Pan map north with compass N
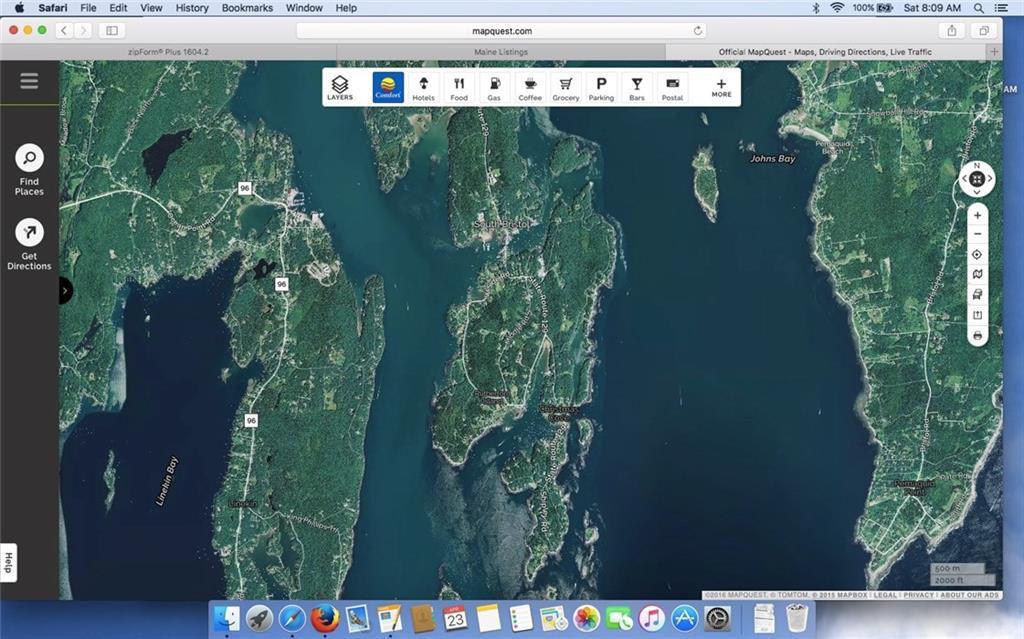Screen dimensions: 1024x639 tap(977, 165)
